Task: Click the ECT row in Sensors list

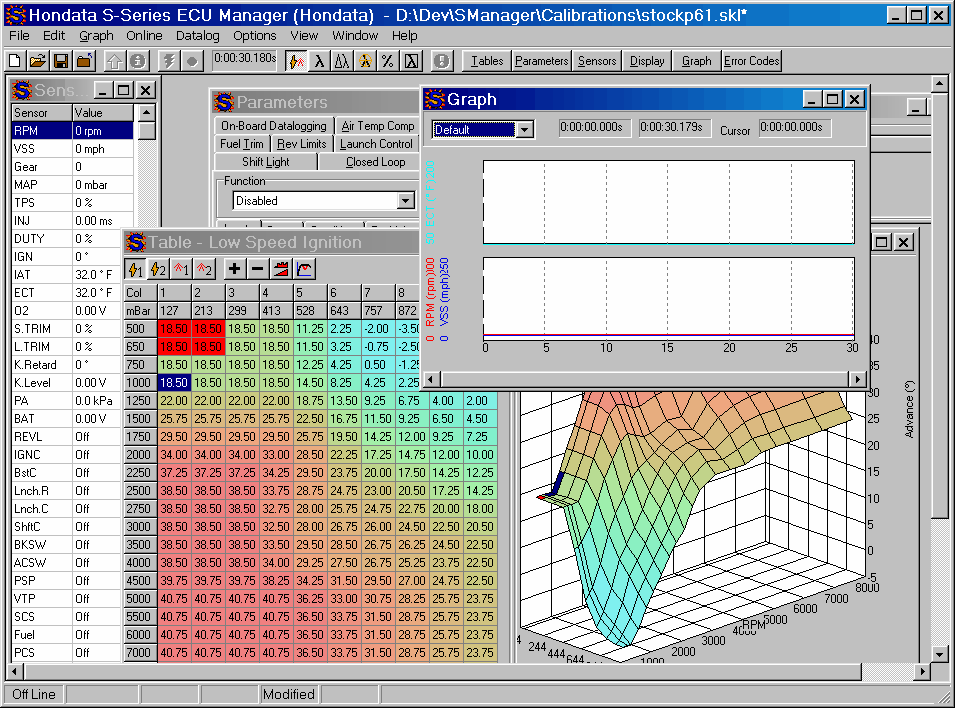Action: (72, 292)
